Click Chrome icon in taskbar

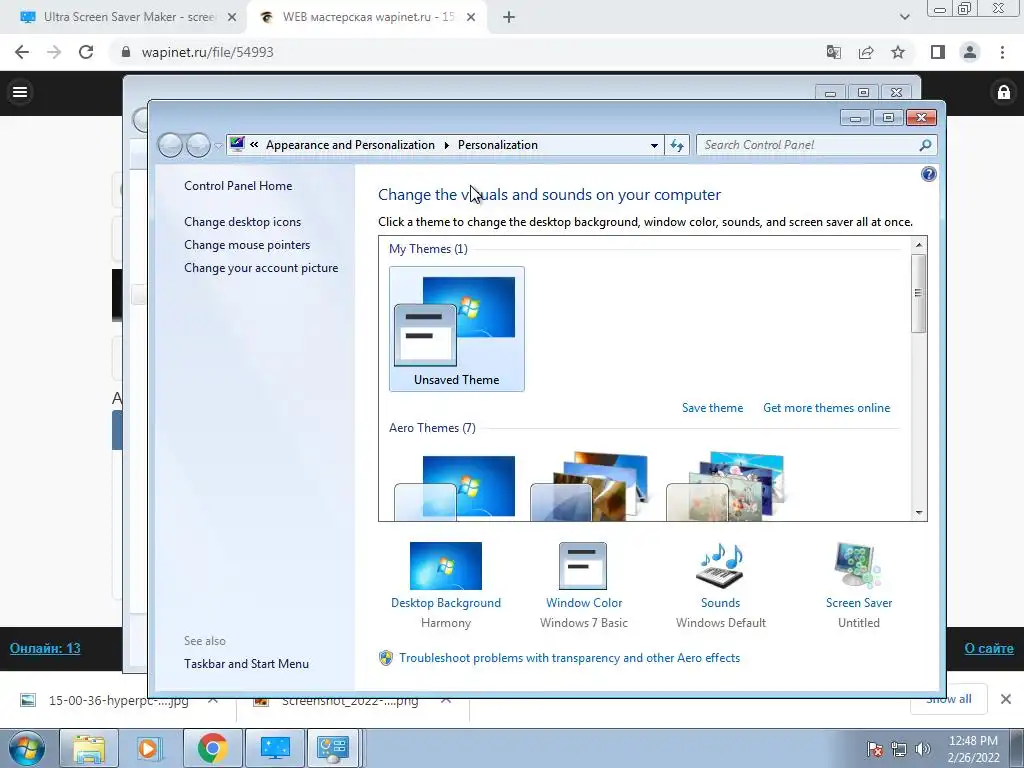(212, 748)
